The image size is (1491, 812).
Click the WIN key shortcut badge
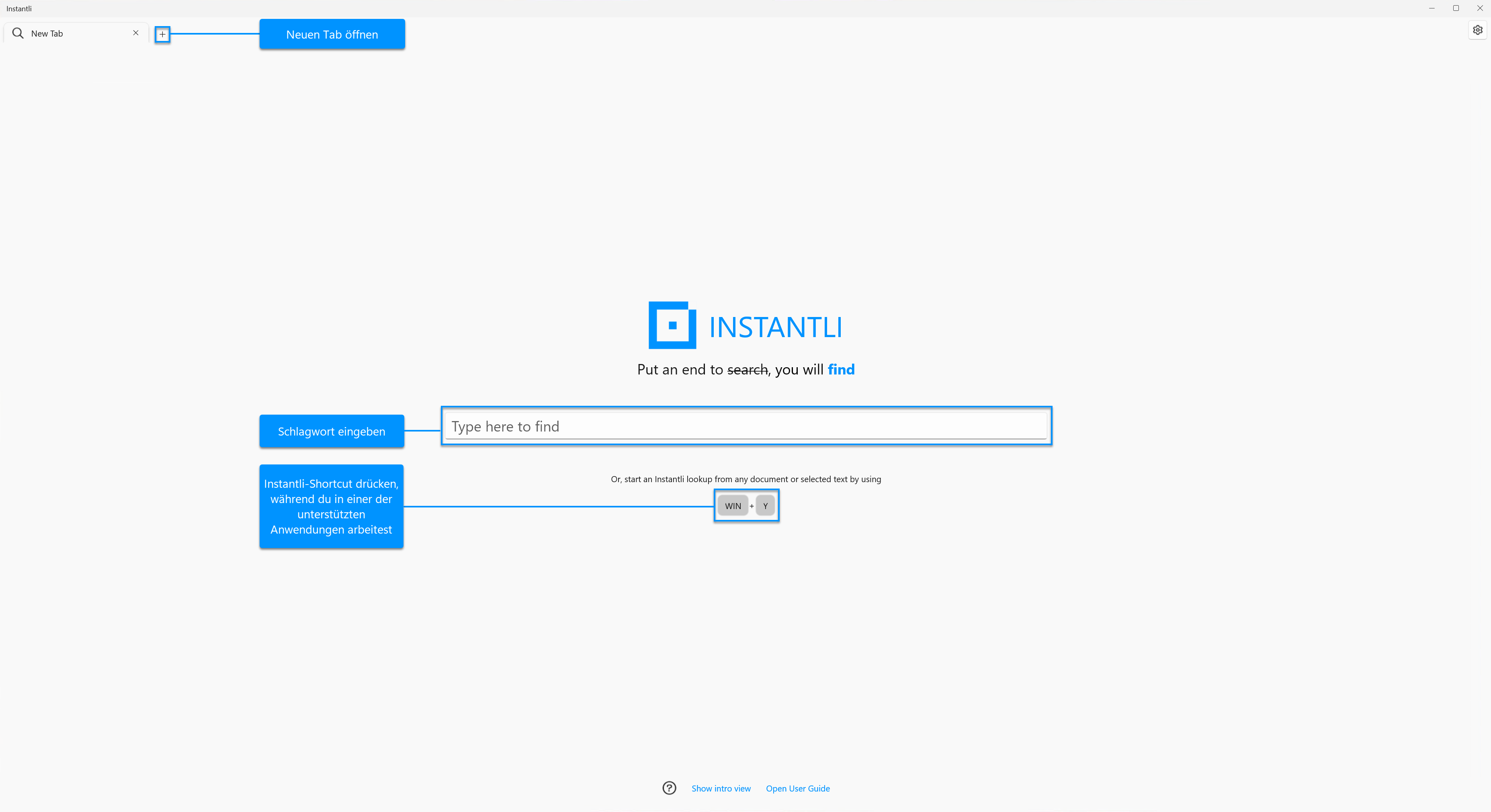tap(733, 505)
